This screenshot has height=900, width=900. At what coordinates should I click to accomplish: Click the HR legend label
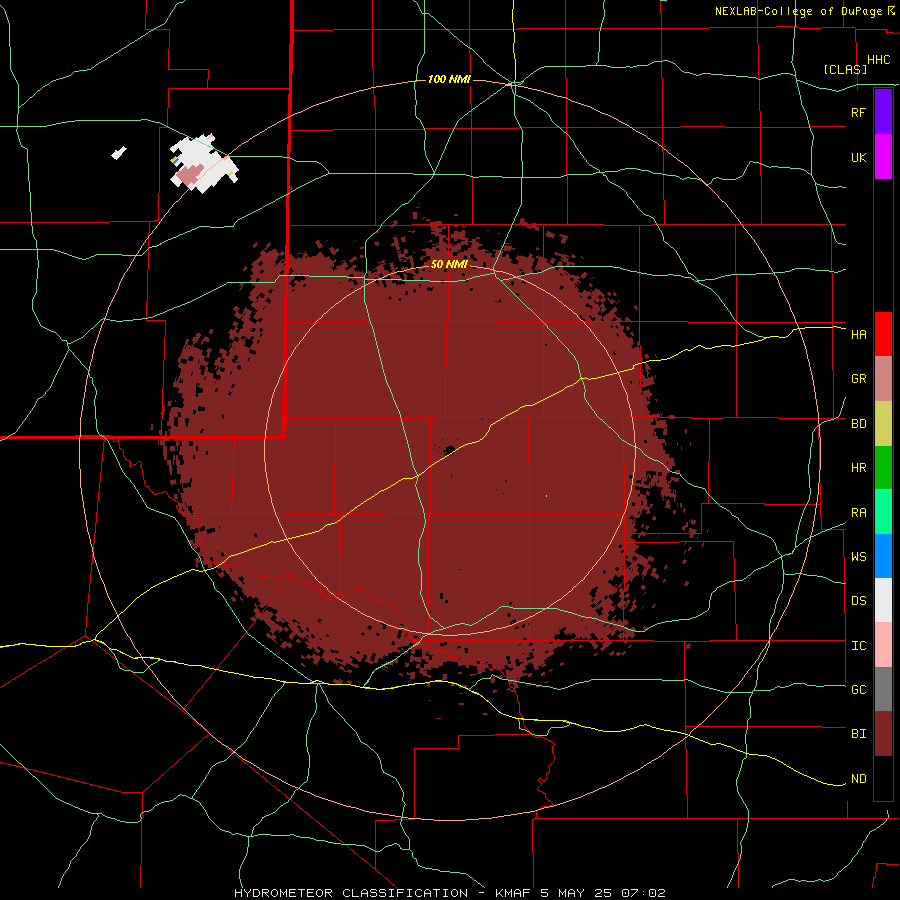tap(858, 468)
